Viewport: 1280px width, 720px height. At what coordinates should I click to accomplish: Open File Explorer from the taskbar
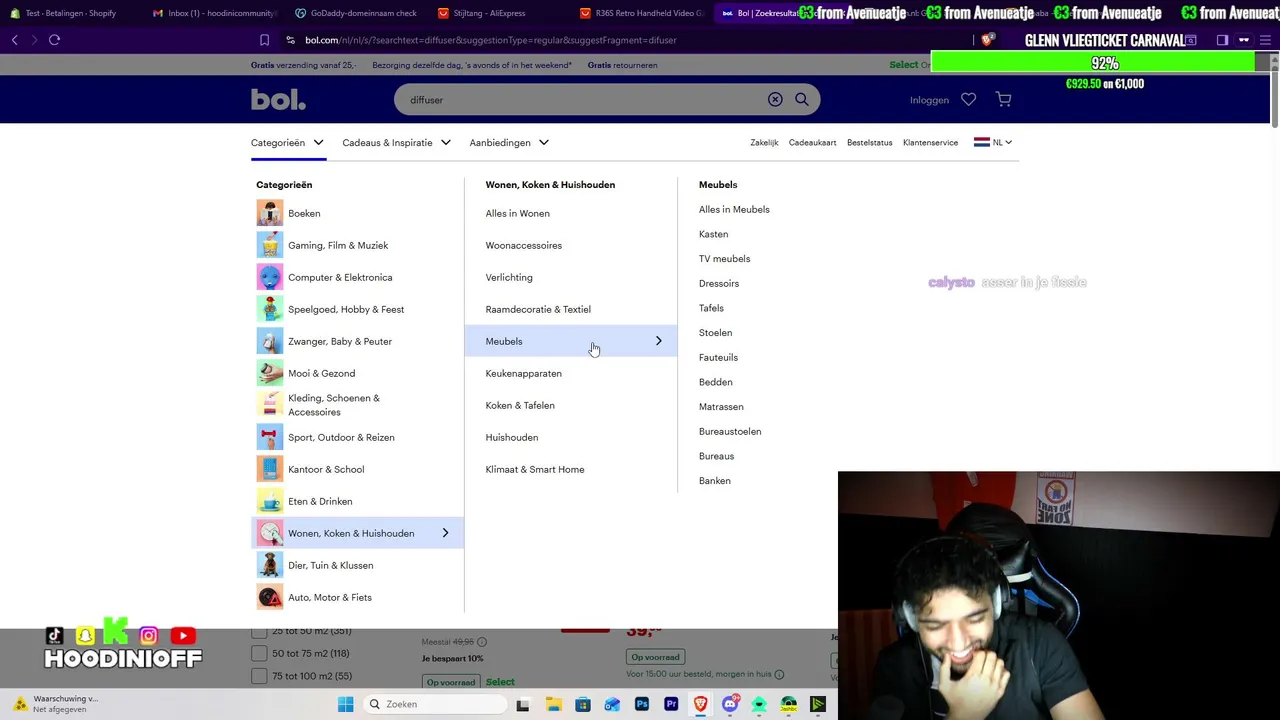[553, 704]
